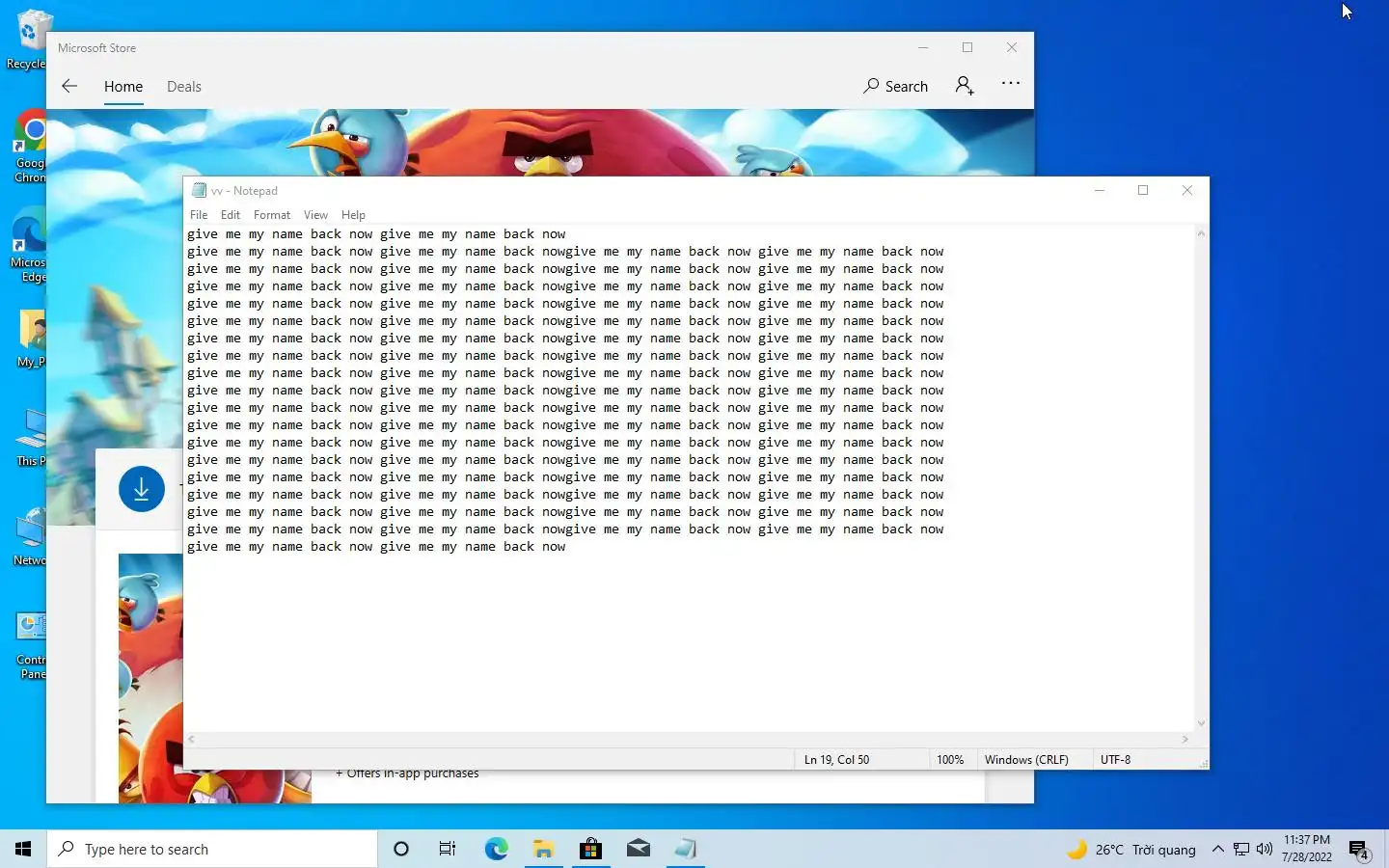The height and width of the screenshot is (868, 1389).
Task: Click Notepad vertical scrollbar down arrow
Action: 1201,723
